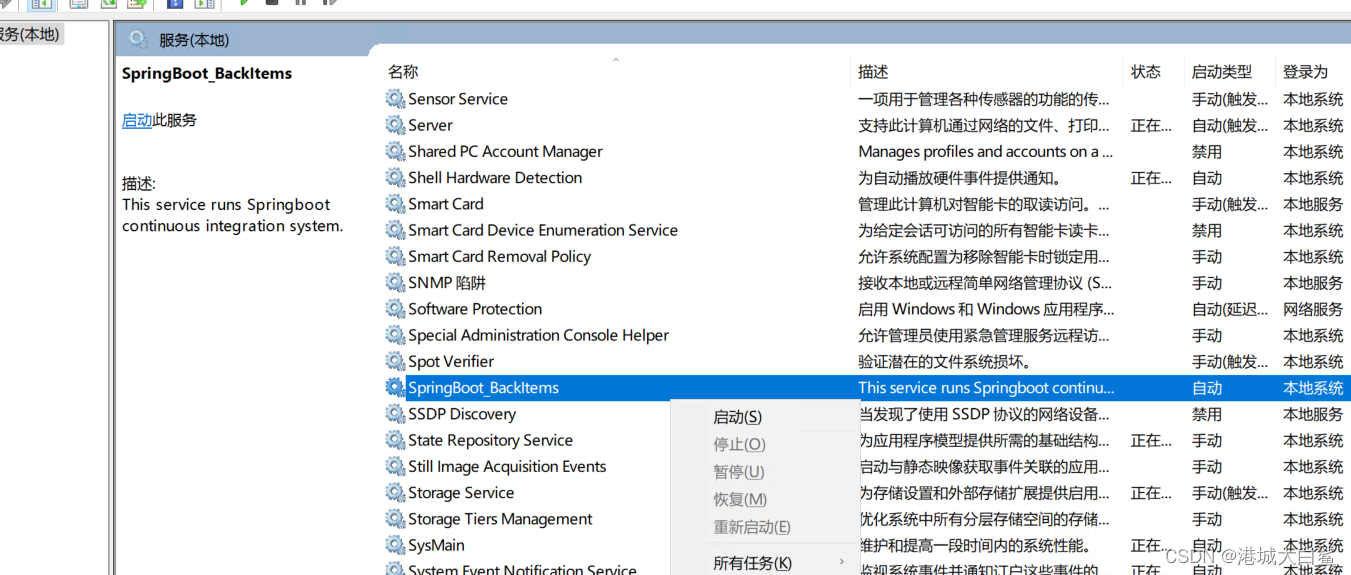Click the Storage Service gear icon
1351x575 pixels.
396,493
